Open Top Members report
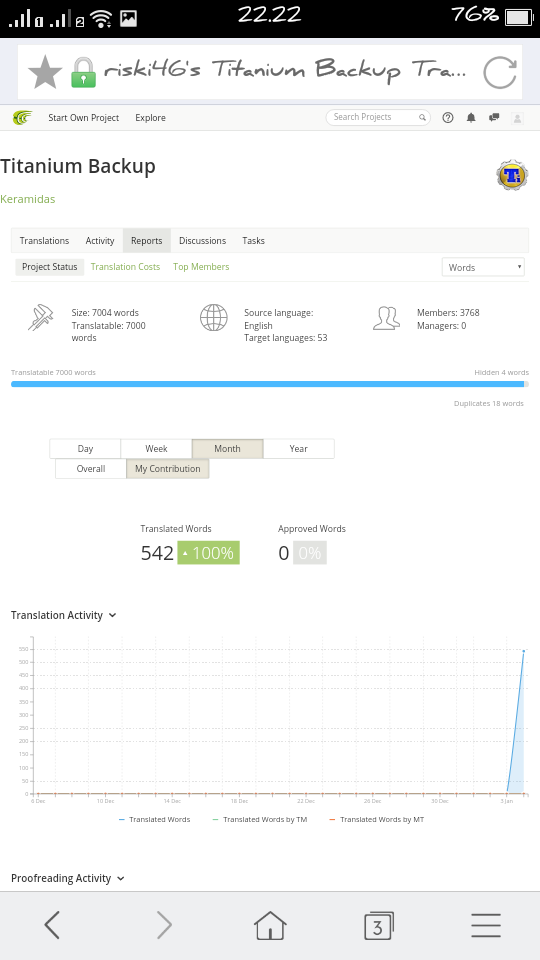540x960 pixels. [201, 267]
